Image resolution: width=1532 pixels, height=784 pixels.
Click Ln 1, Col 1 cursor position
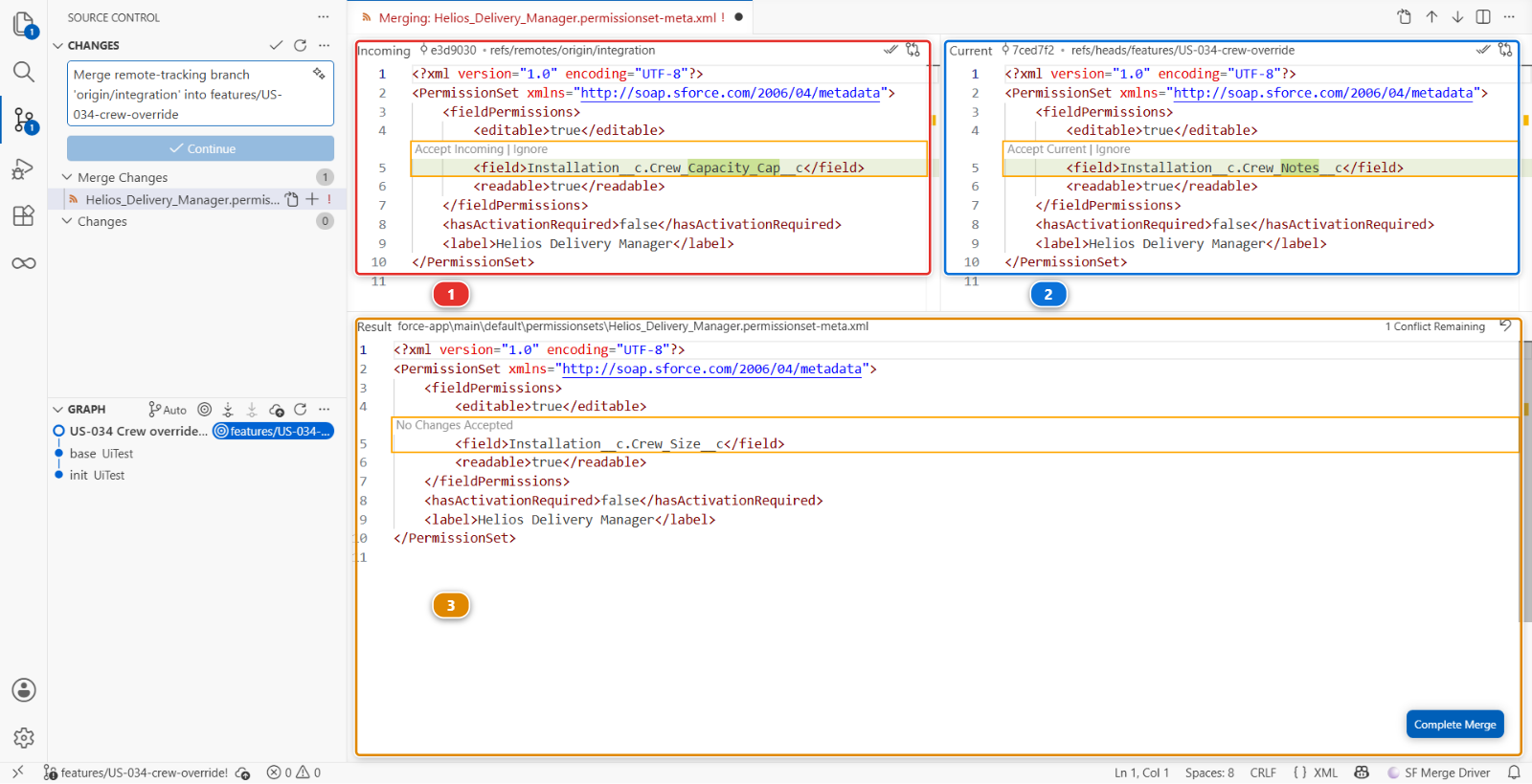[1141, 773]
